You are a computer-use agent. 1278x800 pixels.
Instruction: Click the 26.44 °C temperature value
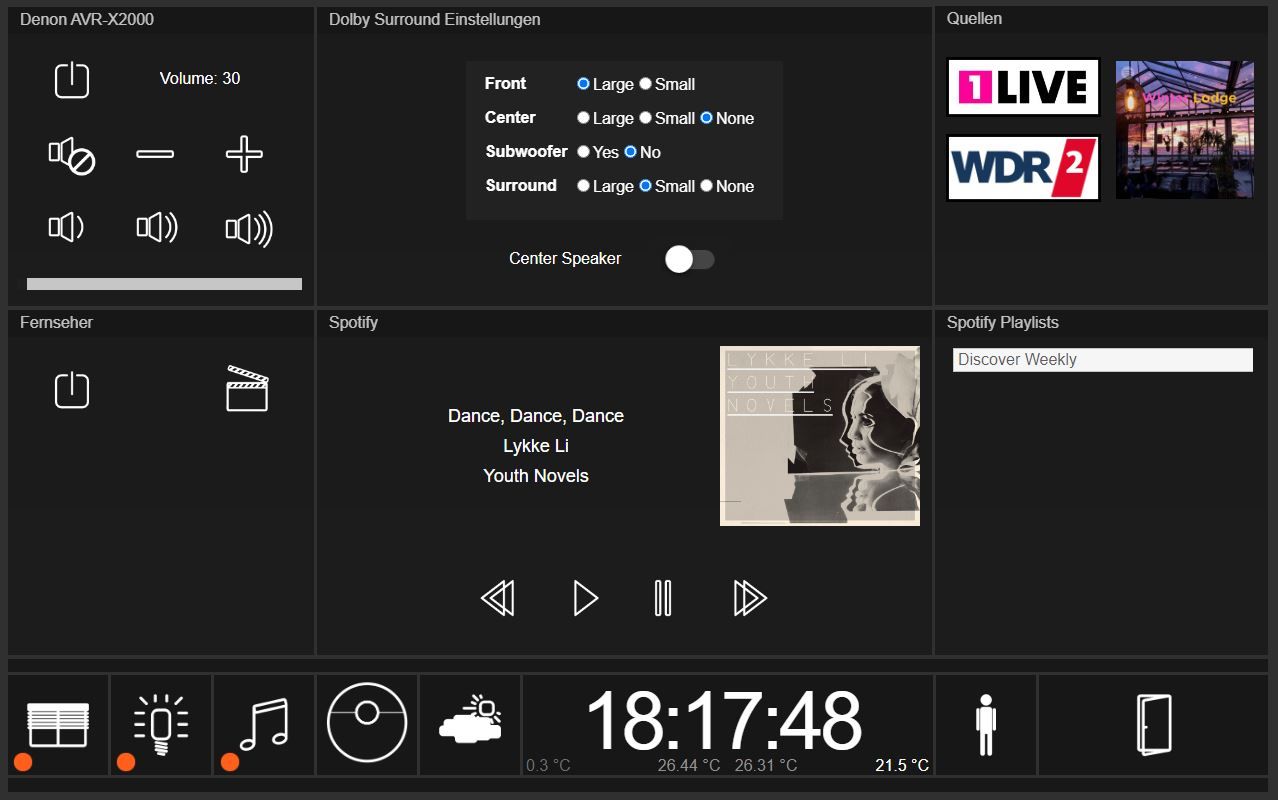(x=689, y=766)
